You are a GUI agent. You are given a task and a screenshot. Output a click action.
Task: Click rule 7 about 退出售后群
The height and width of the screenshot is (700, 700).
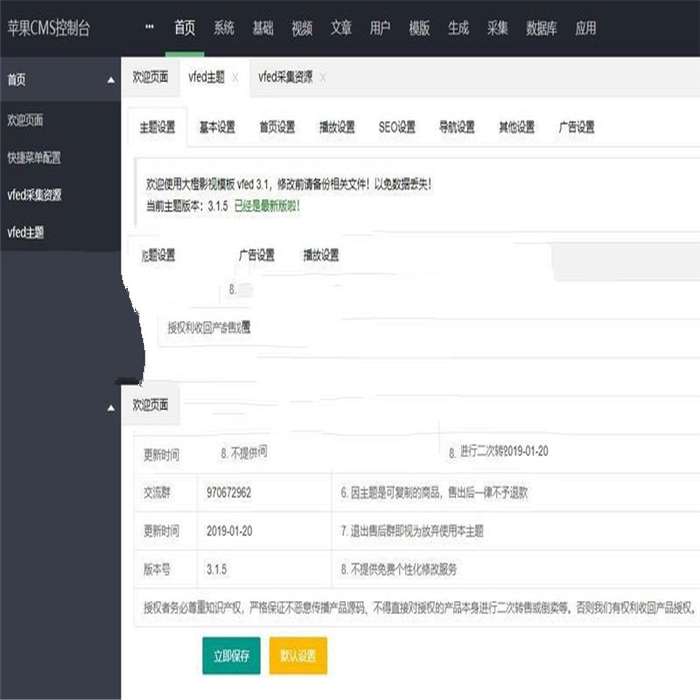(x=412, y=531)
